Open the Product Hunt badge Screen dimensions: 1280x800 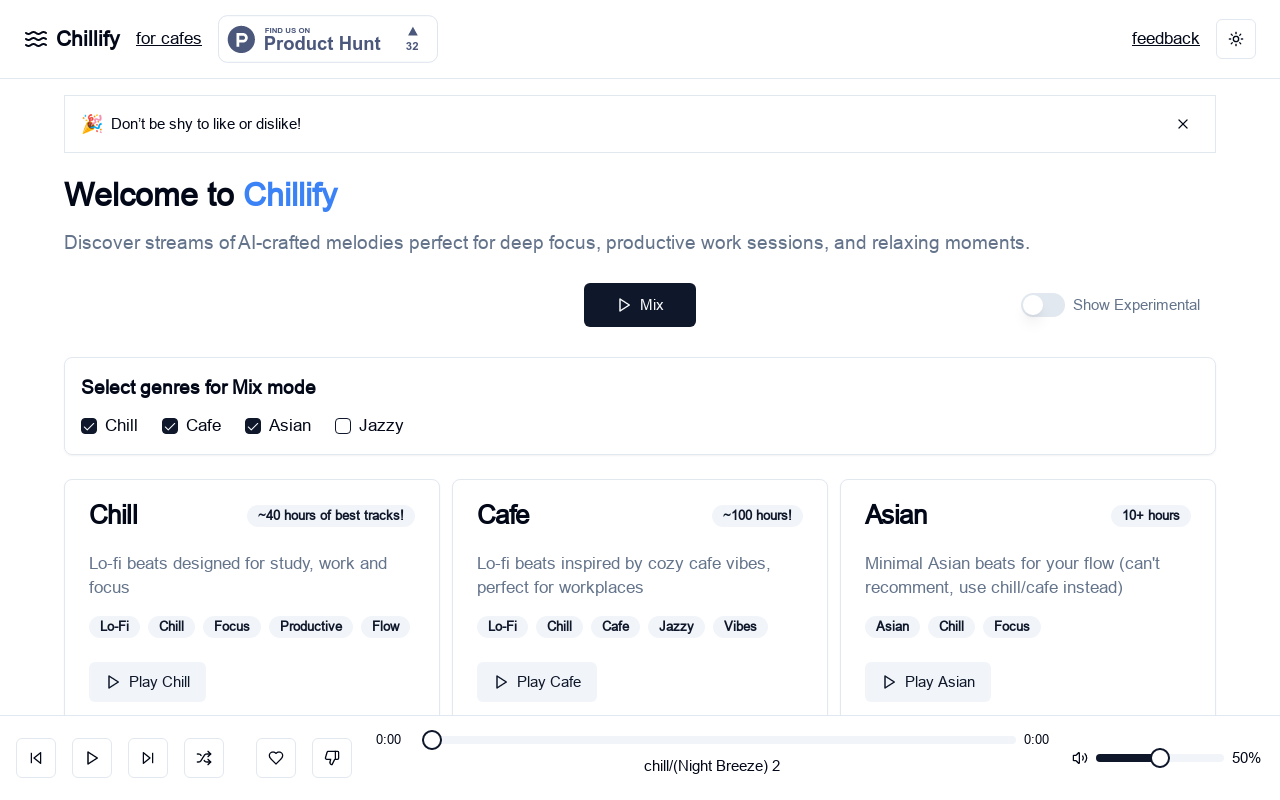pos(328,39)
